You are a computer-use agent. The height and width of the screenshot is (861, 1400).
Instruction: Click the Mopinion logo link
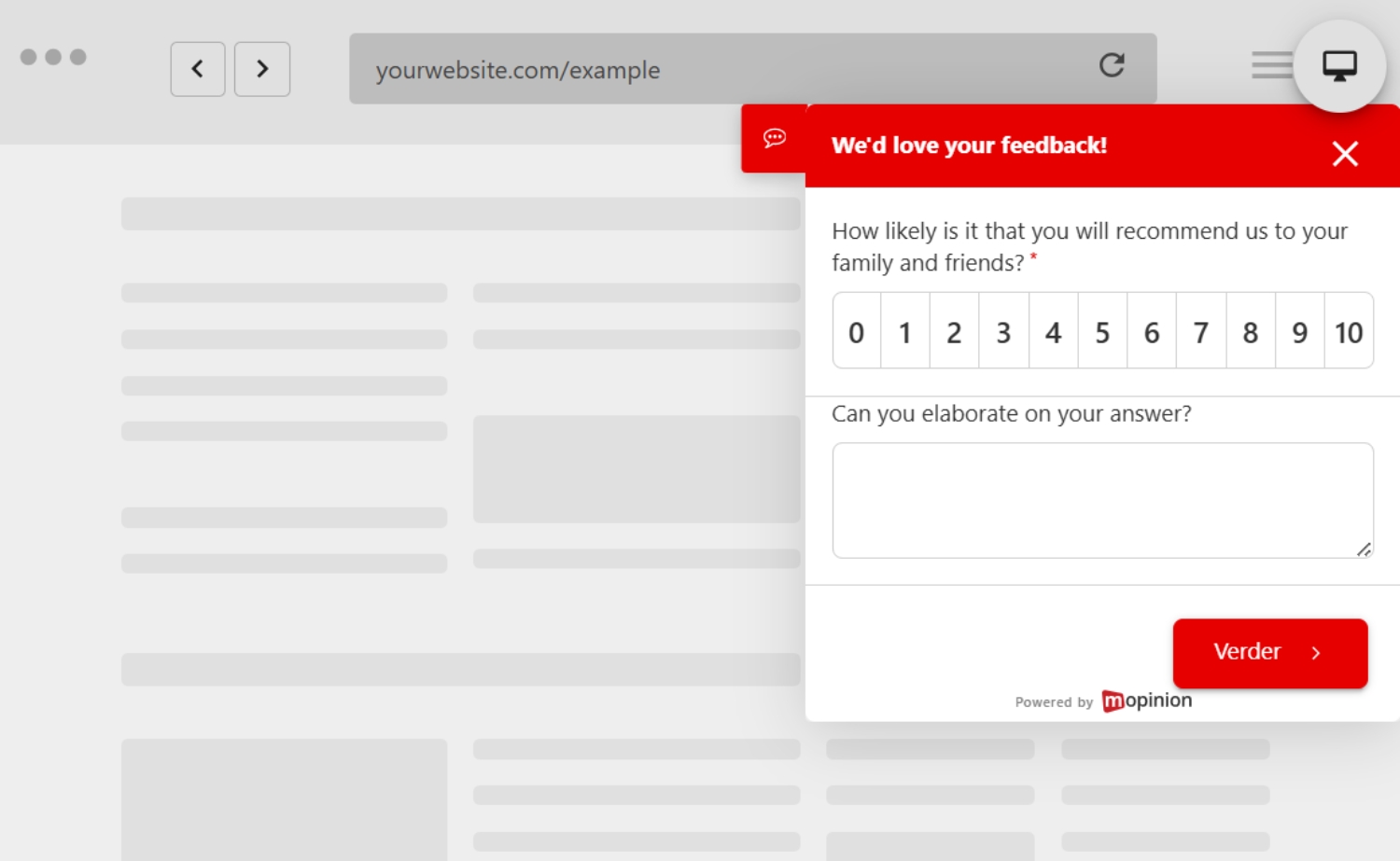pos(1146,701)
